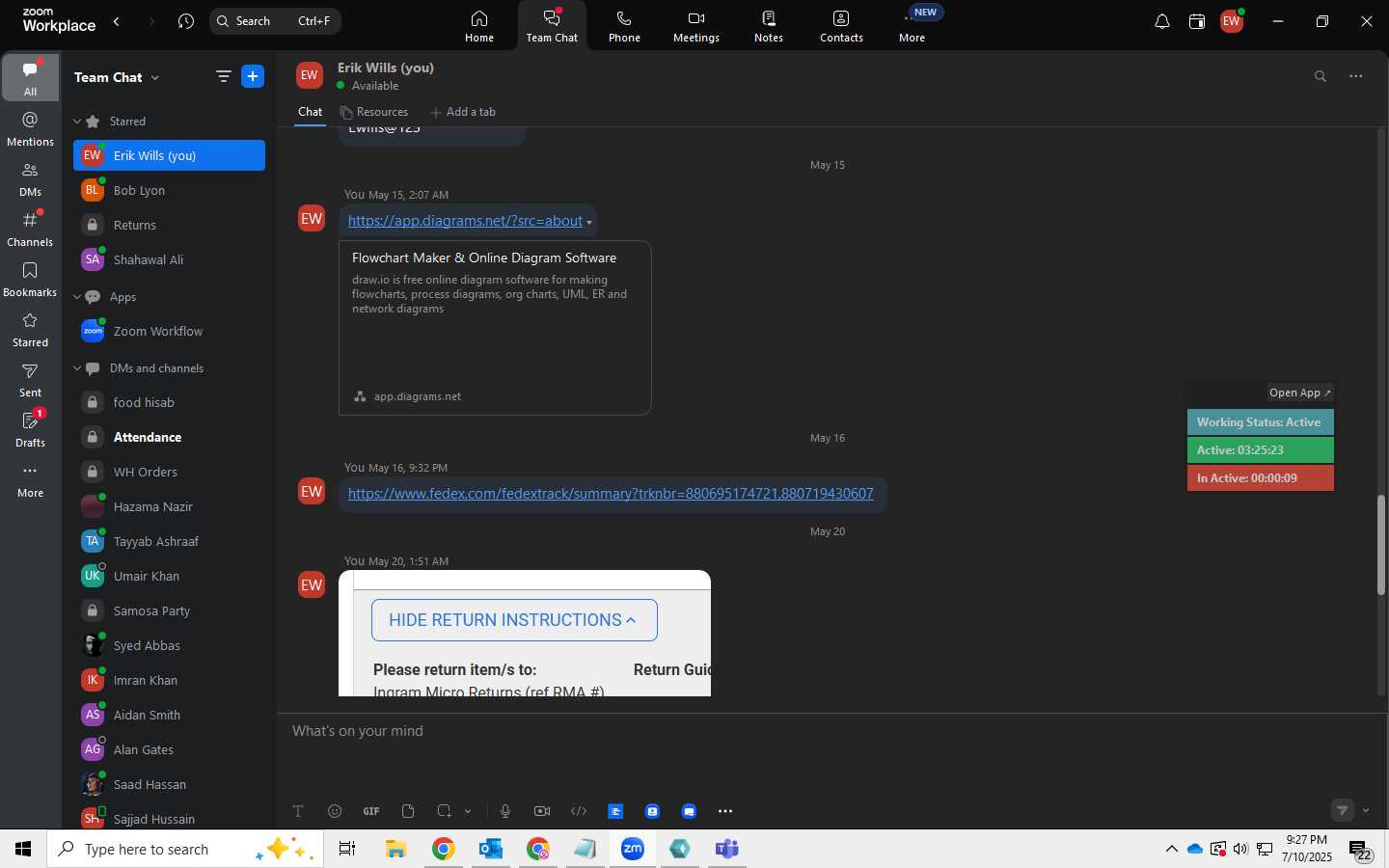Viewport: 1389px width, 868px height.
Task: Open the Attendance channel
Action: coord(169,437)
